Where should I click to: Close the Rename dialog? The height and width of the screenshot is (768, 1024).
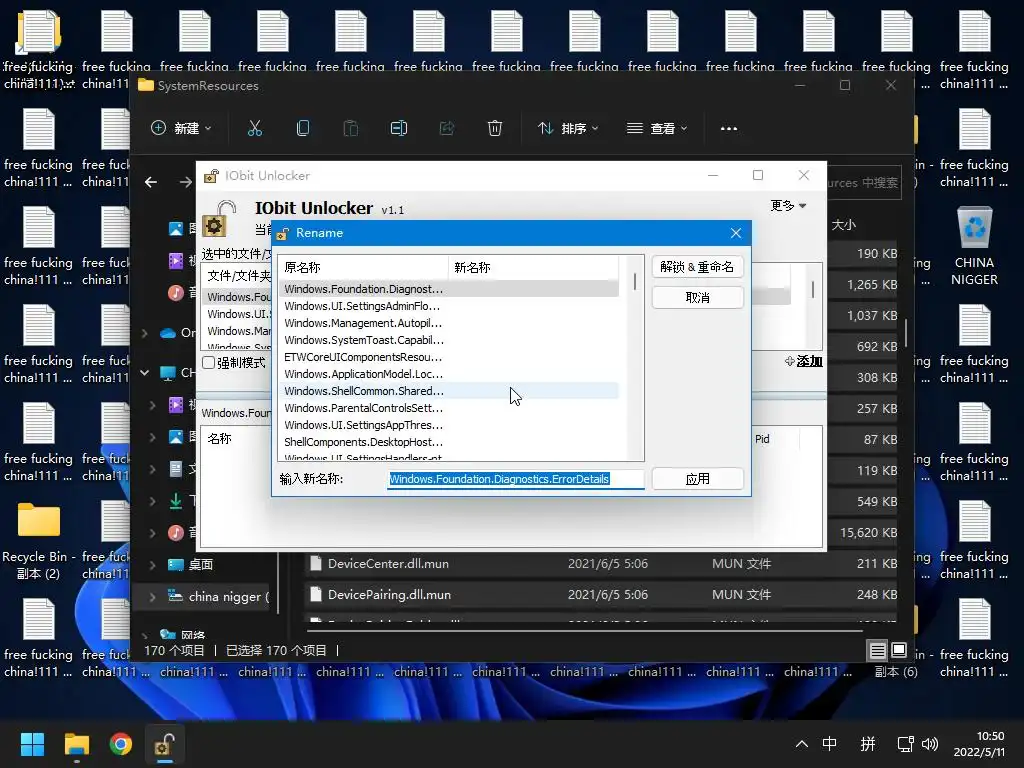736,233
